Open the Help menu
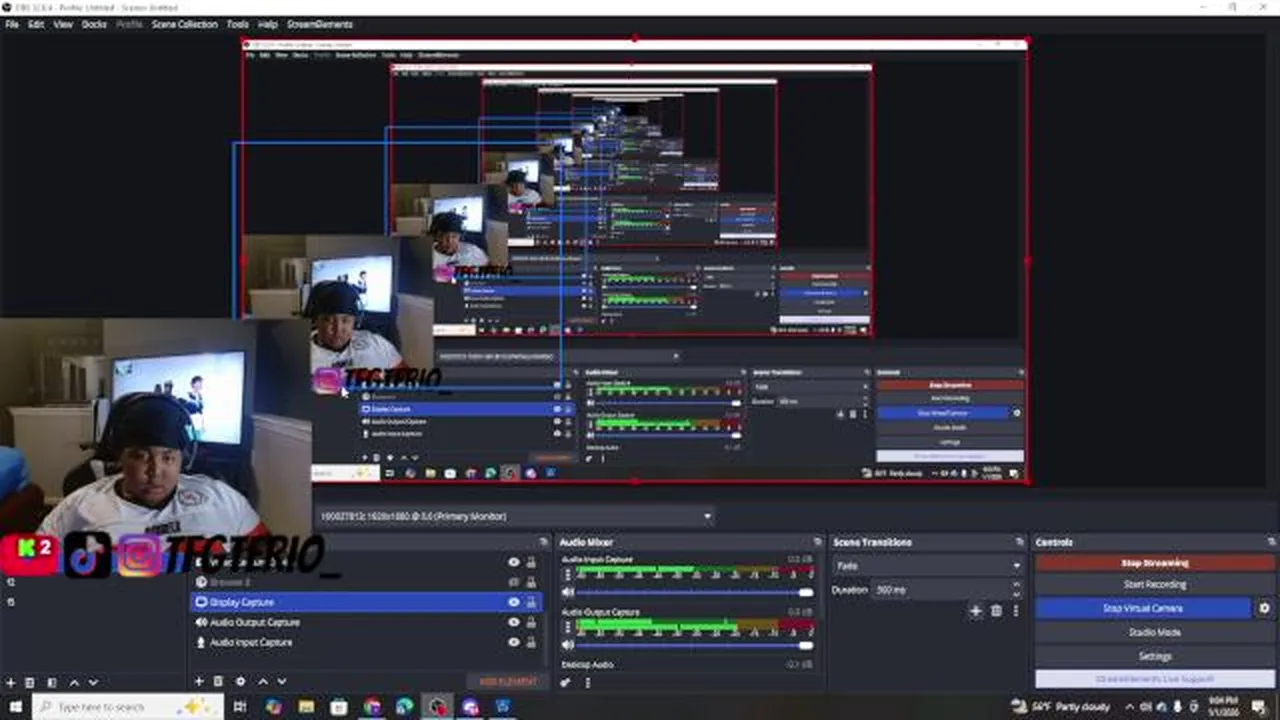Viewport: 1280px width, 720px height. click(268, 24)
